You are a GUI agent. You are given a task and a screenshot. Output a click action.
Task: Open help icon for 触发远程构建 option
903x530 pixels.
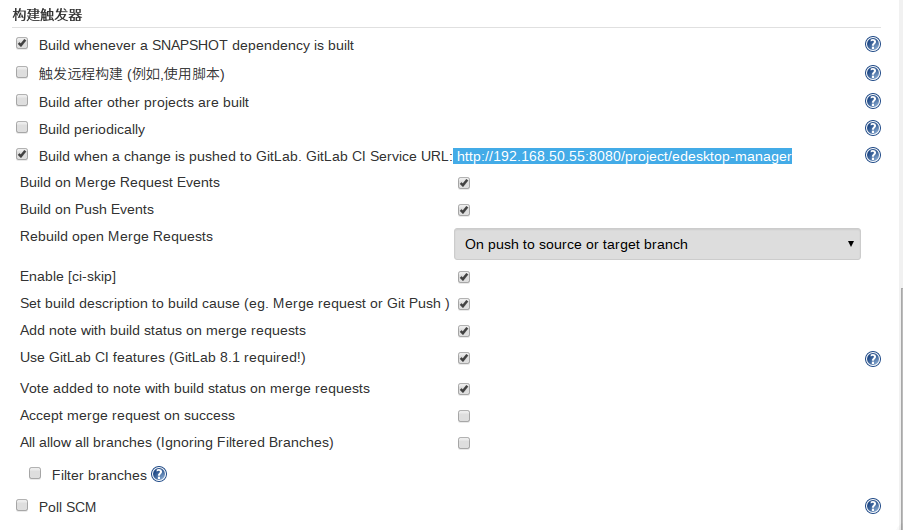872,73
